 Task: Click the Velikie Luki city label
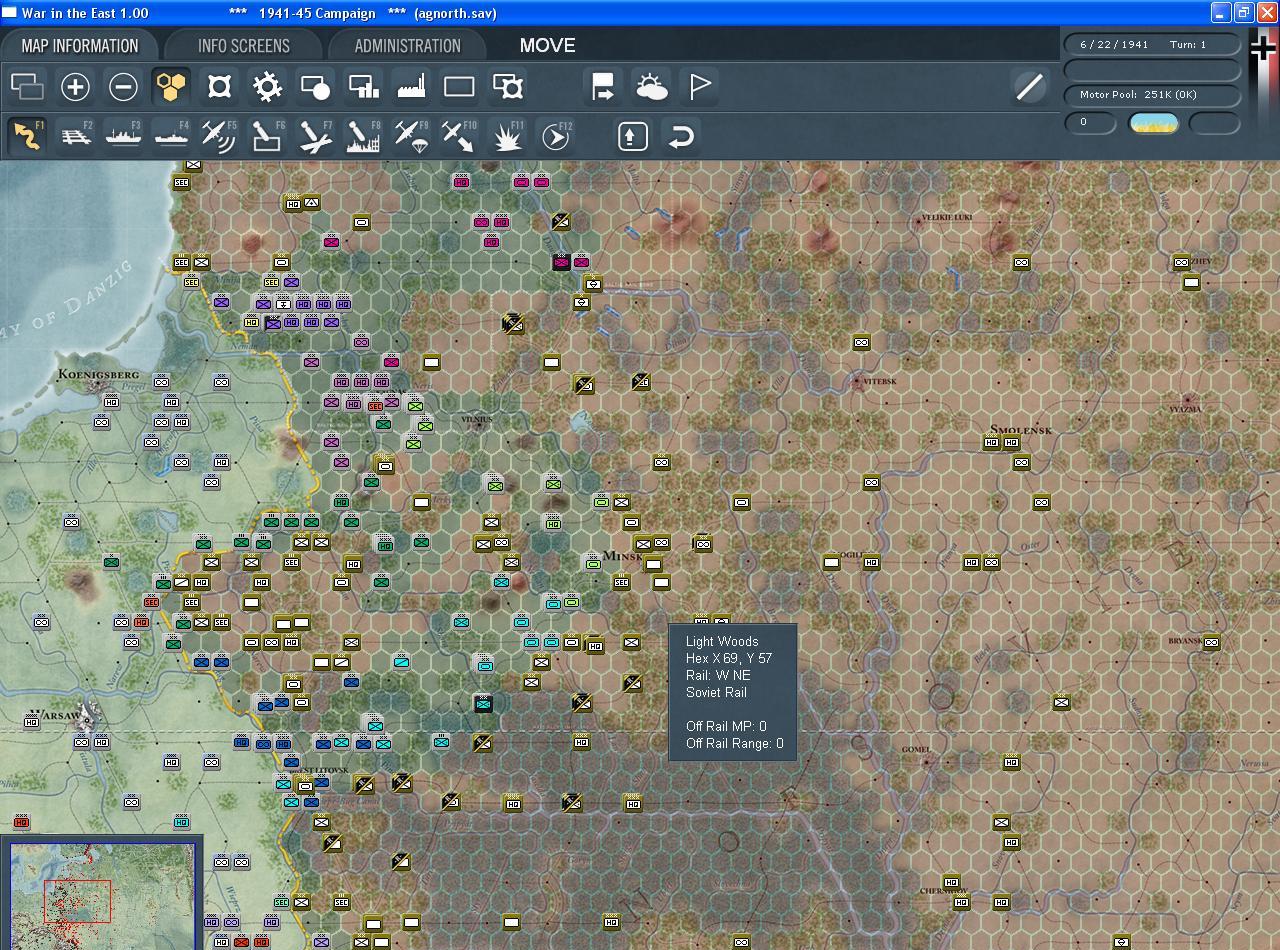[946, 217]
